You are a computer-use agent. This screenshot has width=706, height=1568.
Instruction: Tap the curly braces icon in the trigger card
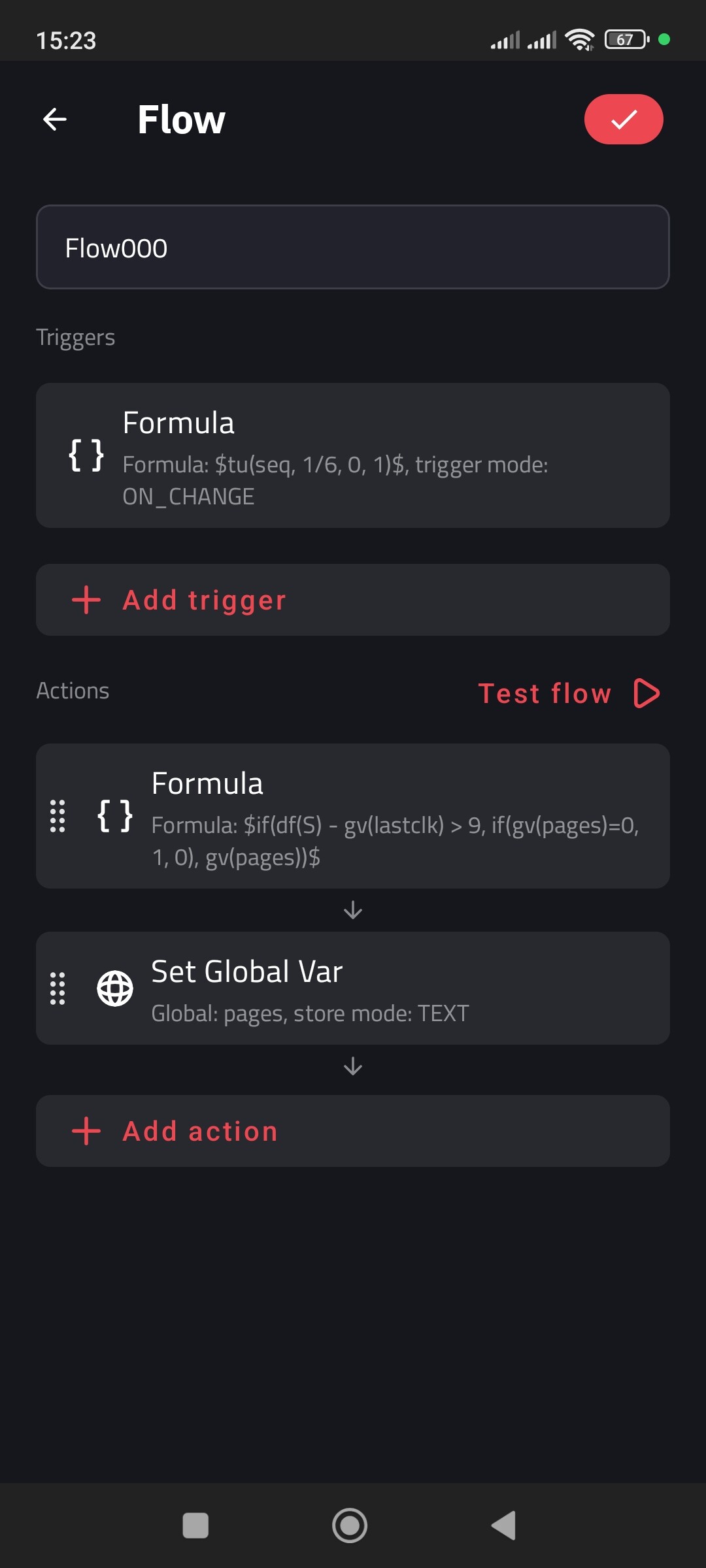86,455
